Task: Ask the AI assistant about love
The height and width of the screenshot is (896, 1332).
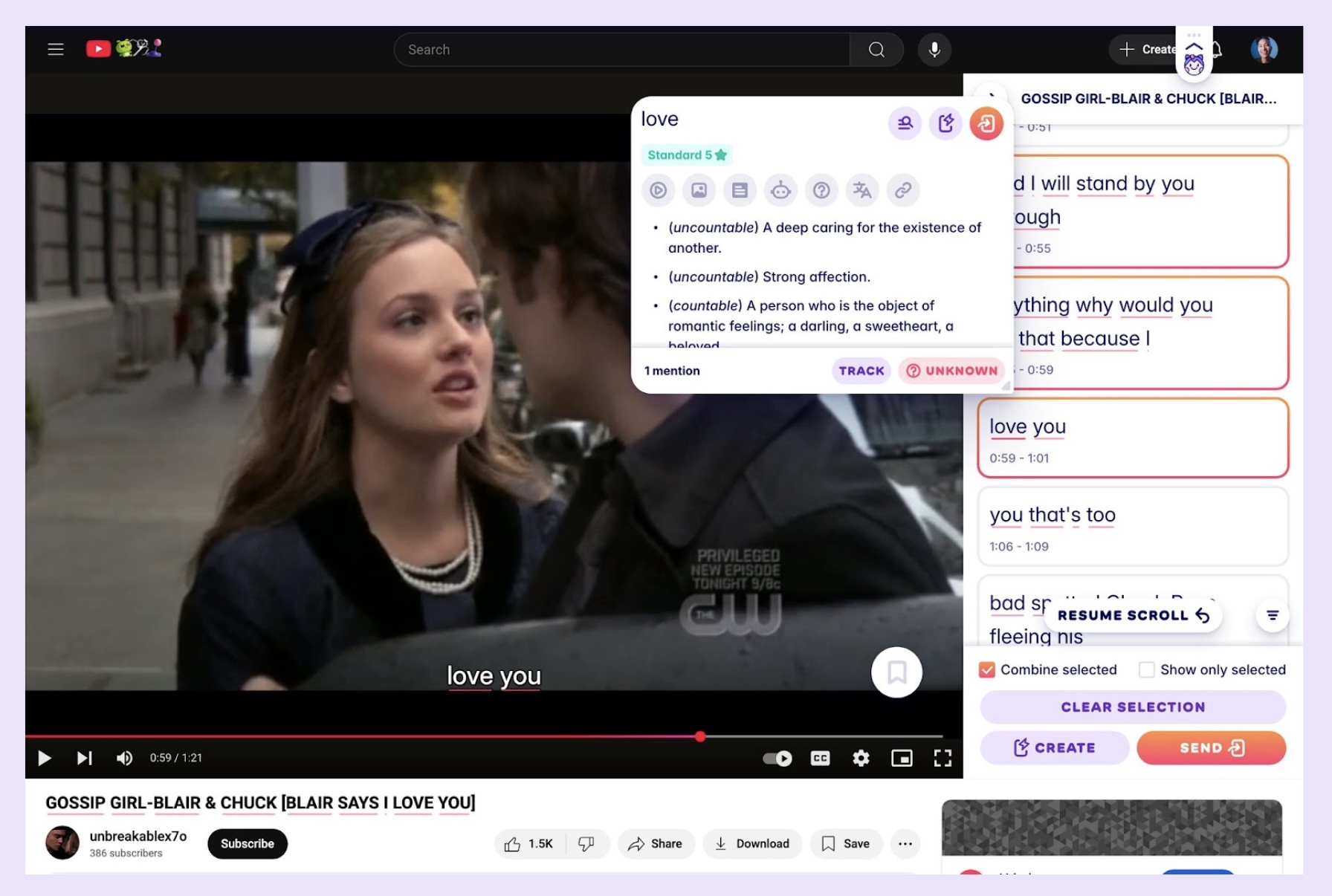Action: (x=780, y=190)
